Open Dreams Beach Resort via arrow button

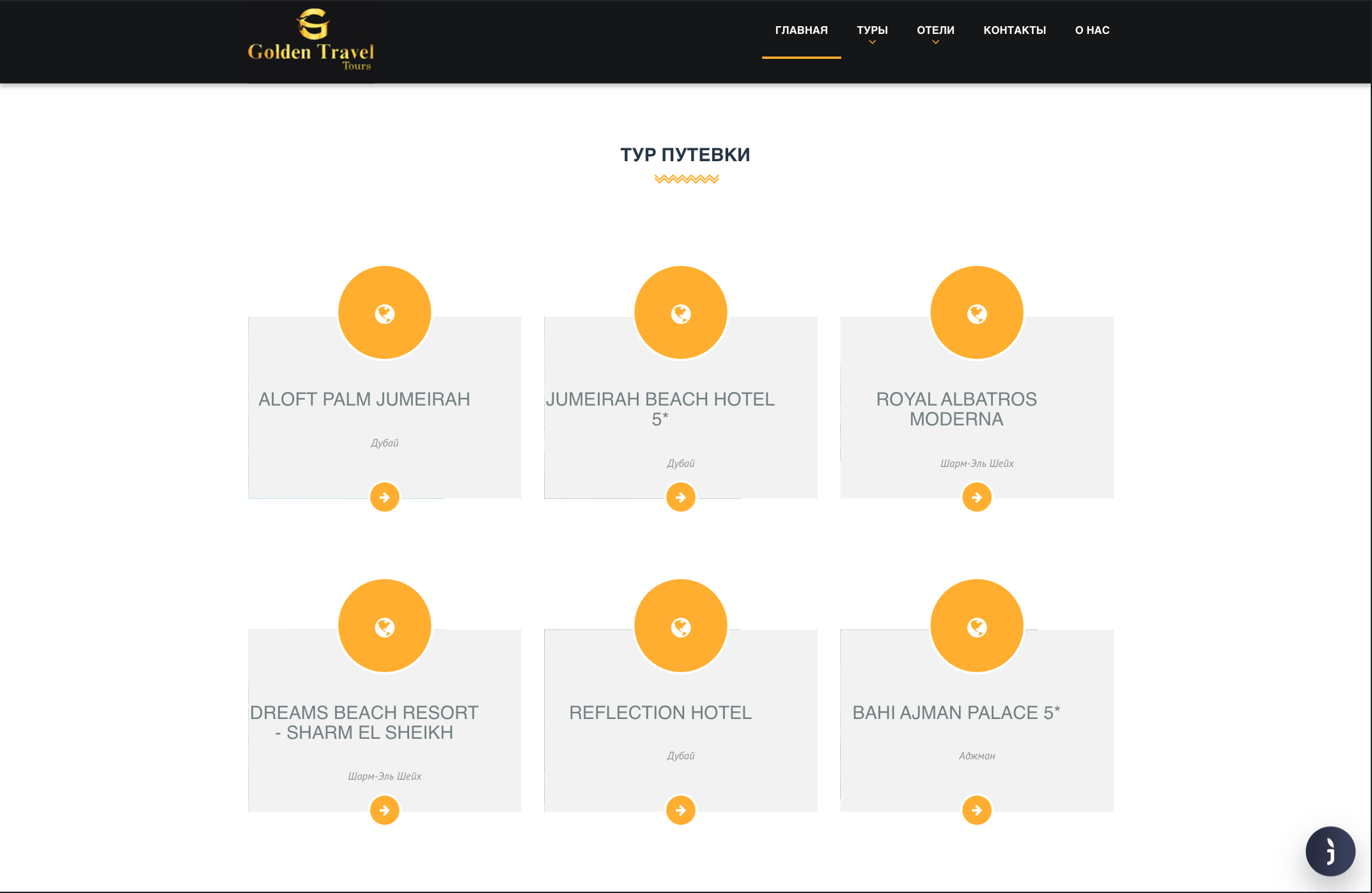point(385,810)
